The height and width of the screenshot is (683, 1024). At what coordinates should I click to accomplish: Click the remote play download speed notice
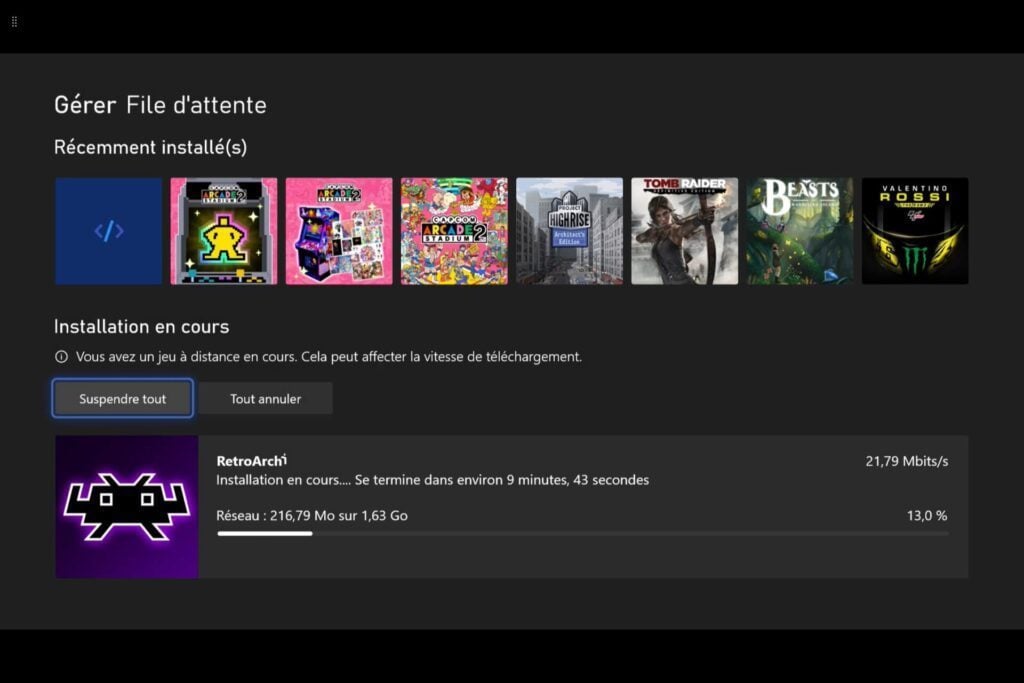point(328,357)
